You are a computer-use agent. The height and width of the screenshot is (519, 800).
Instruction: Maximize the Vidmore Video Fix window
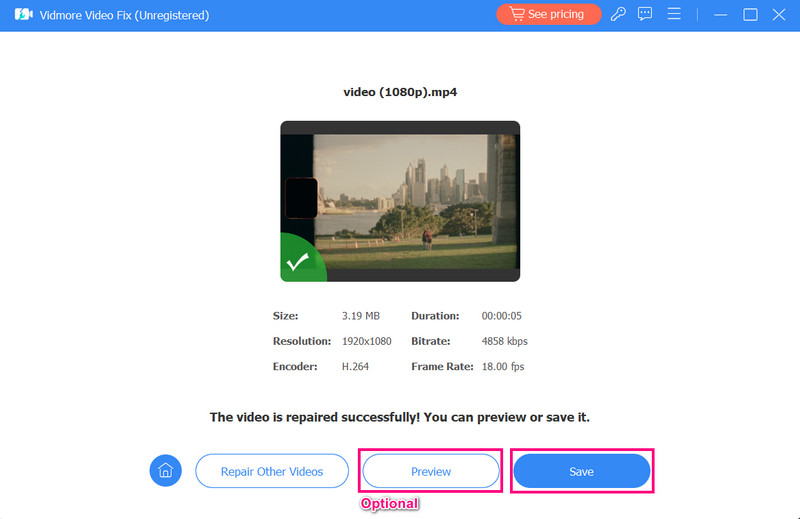(750, 15)
